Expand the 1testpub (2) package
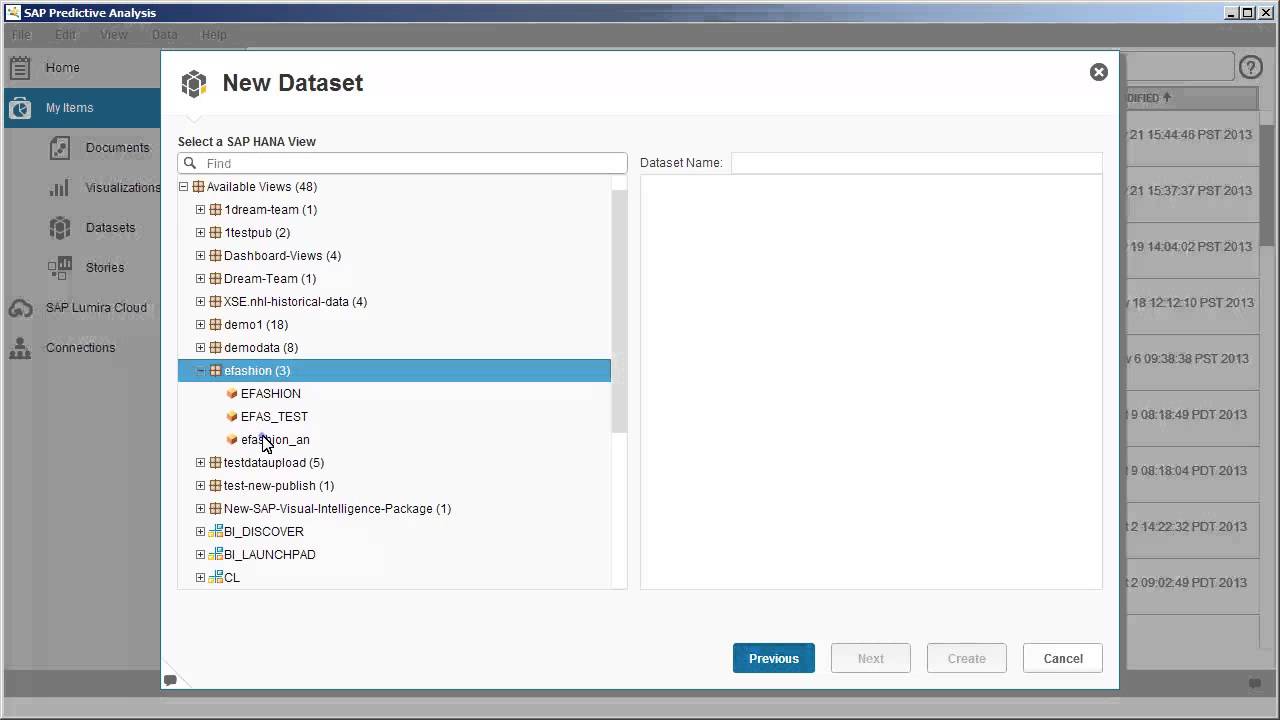The image size is (1280, 720). click(x=201, y=233)
